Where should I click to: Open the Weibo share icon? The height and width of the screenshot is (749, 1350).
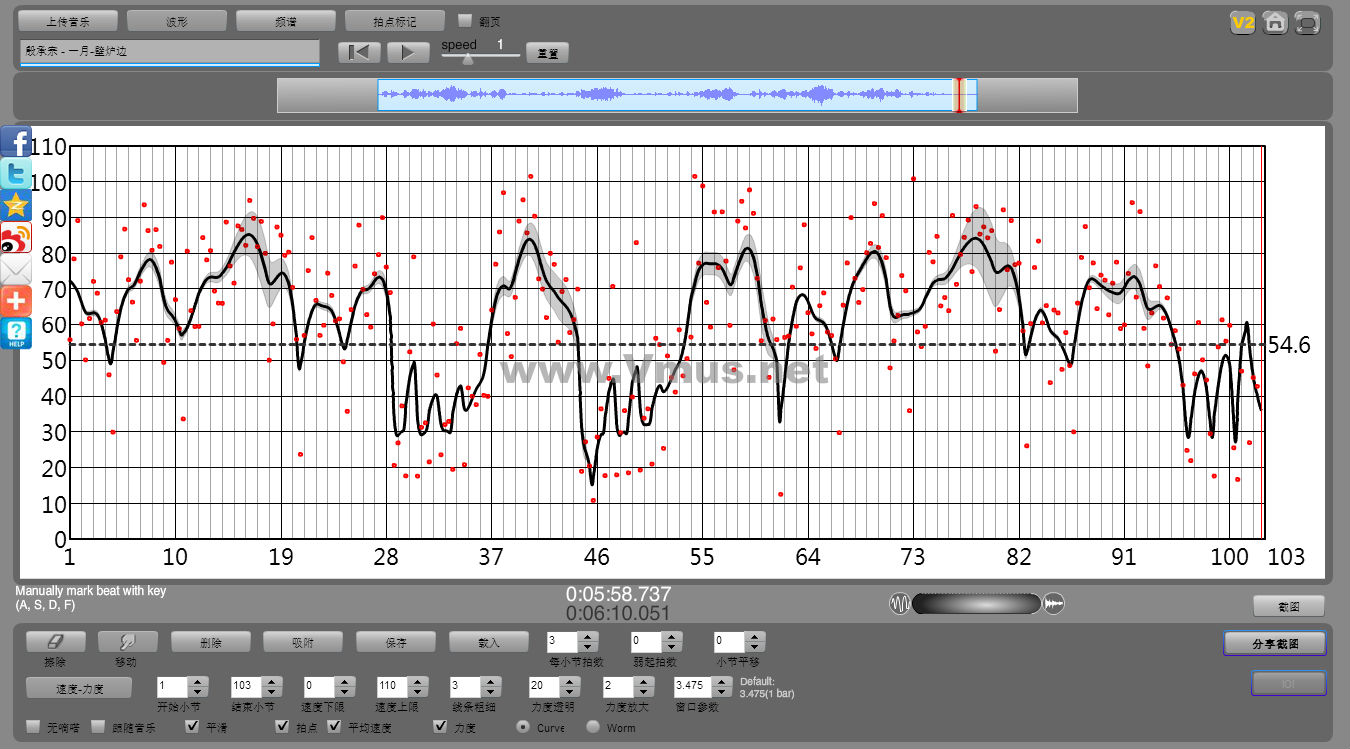tap(16, 238)
